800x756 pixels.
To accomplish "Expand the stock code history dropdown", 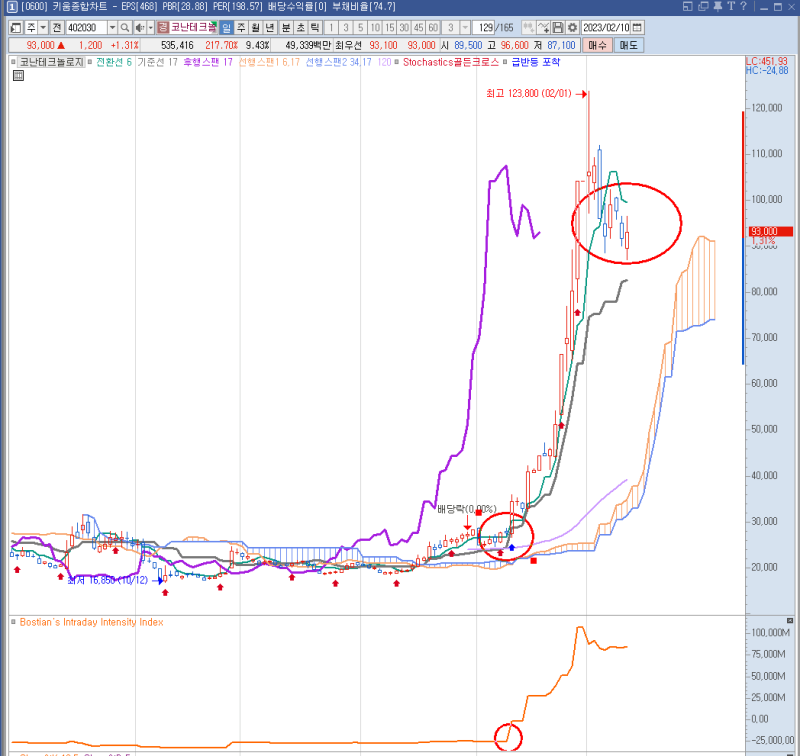I will click(112, 28).
